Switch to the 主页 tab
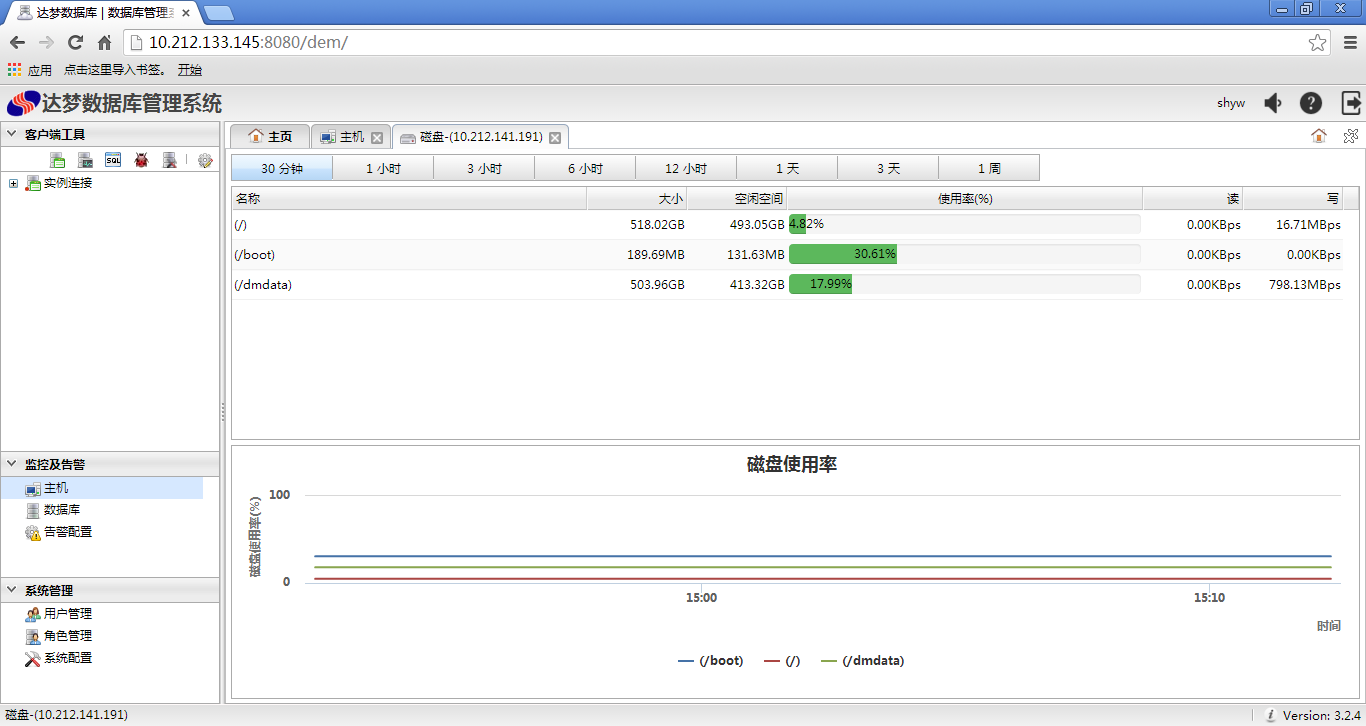 270,137
